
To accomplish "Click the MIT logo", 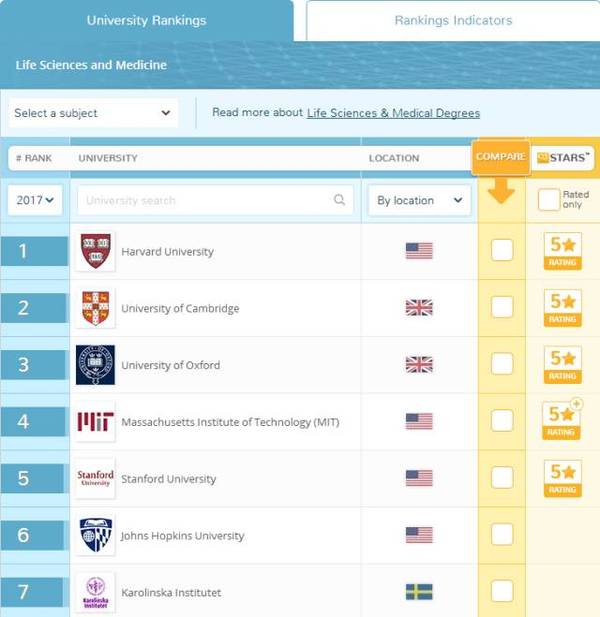I will [96, 421].
